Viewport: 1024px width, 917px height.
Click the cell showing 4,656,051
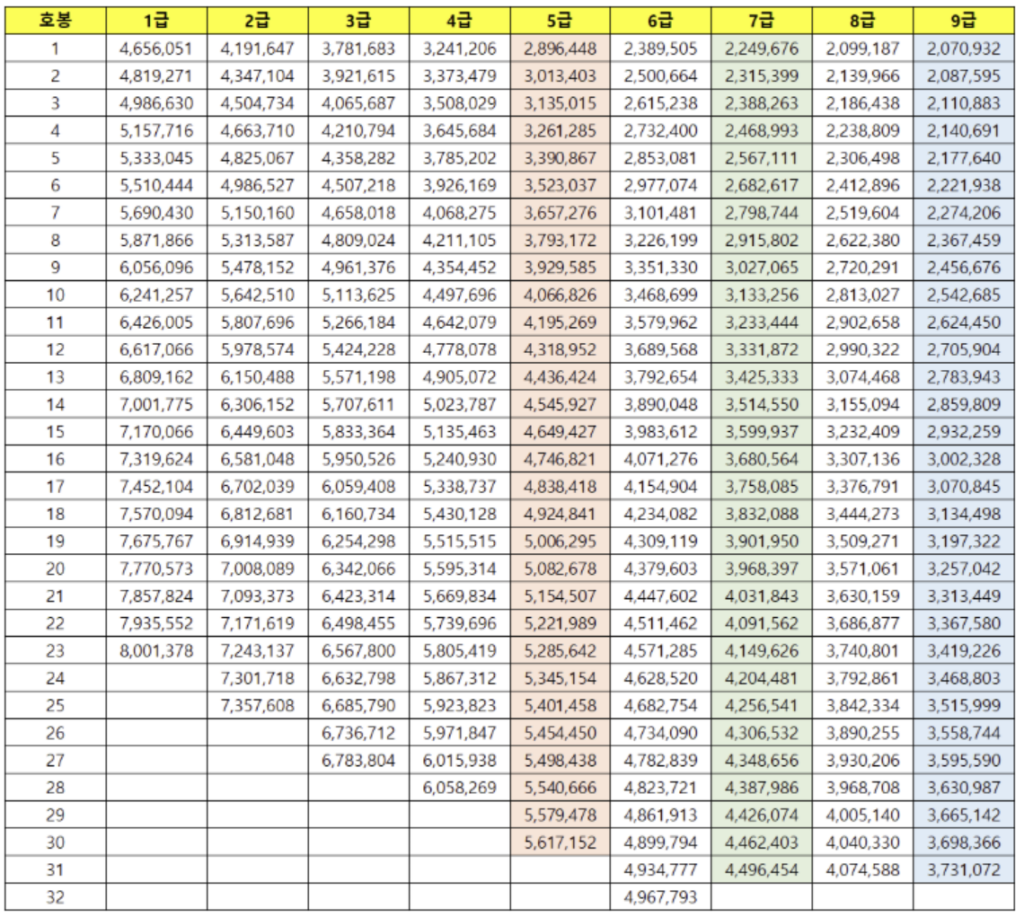point(156,48)
